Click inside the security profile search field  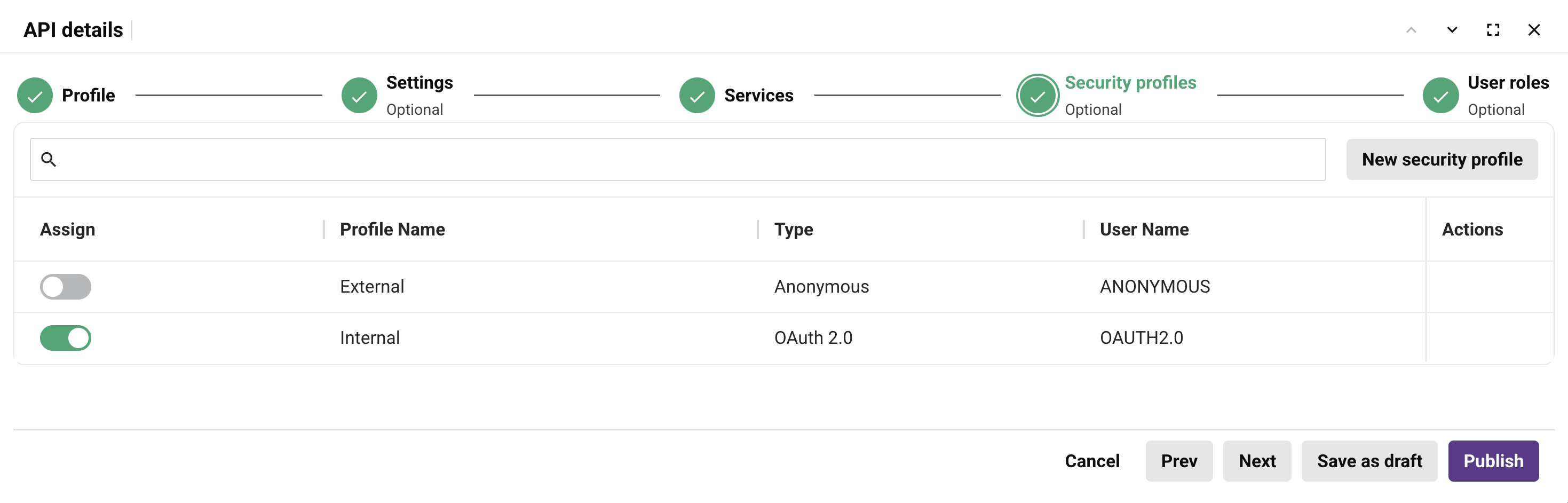point(670,159)
